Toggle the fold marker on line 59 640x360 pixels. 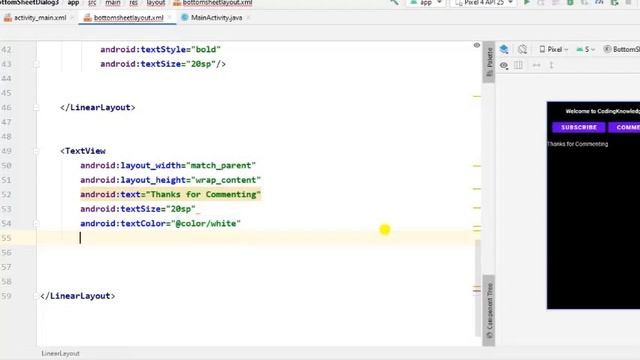coord(36,296)
